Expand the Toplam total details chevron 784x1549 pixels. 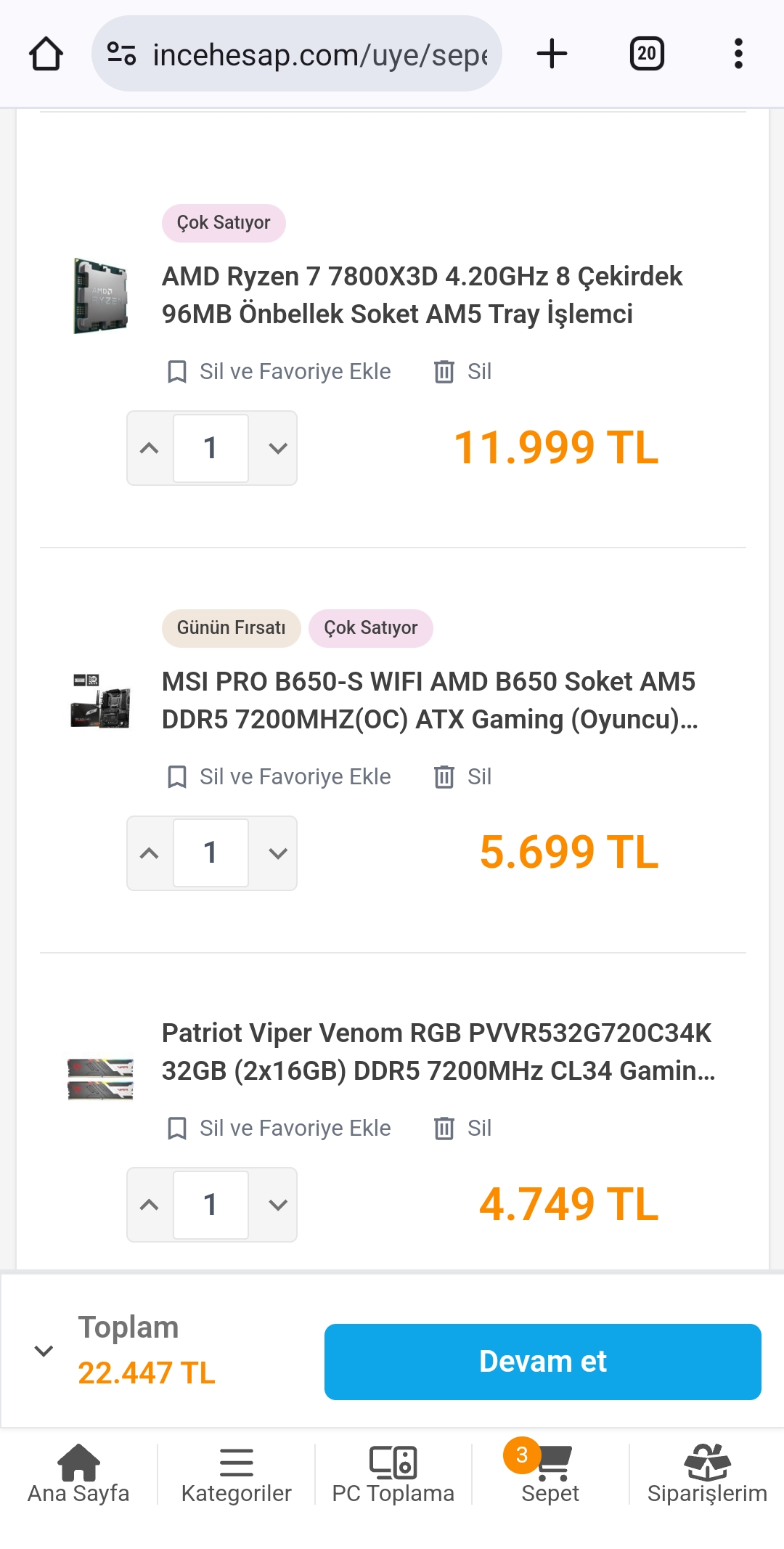44,1351
